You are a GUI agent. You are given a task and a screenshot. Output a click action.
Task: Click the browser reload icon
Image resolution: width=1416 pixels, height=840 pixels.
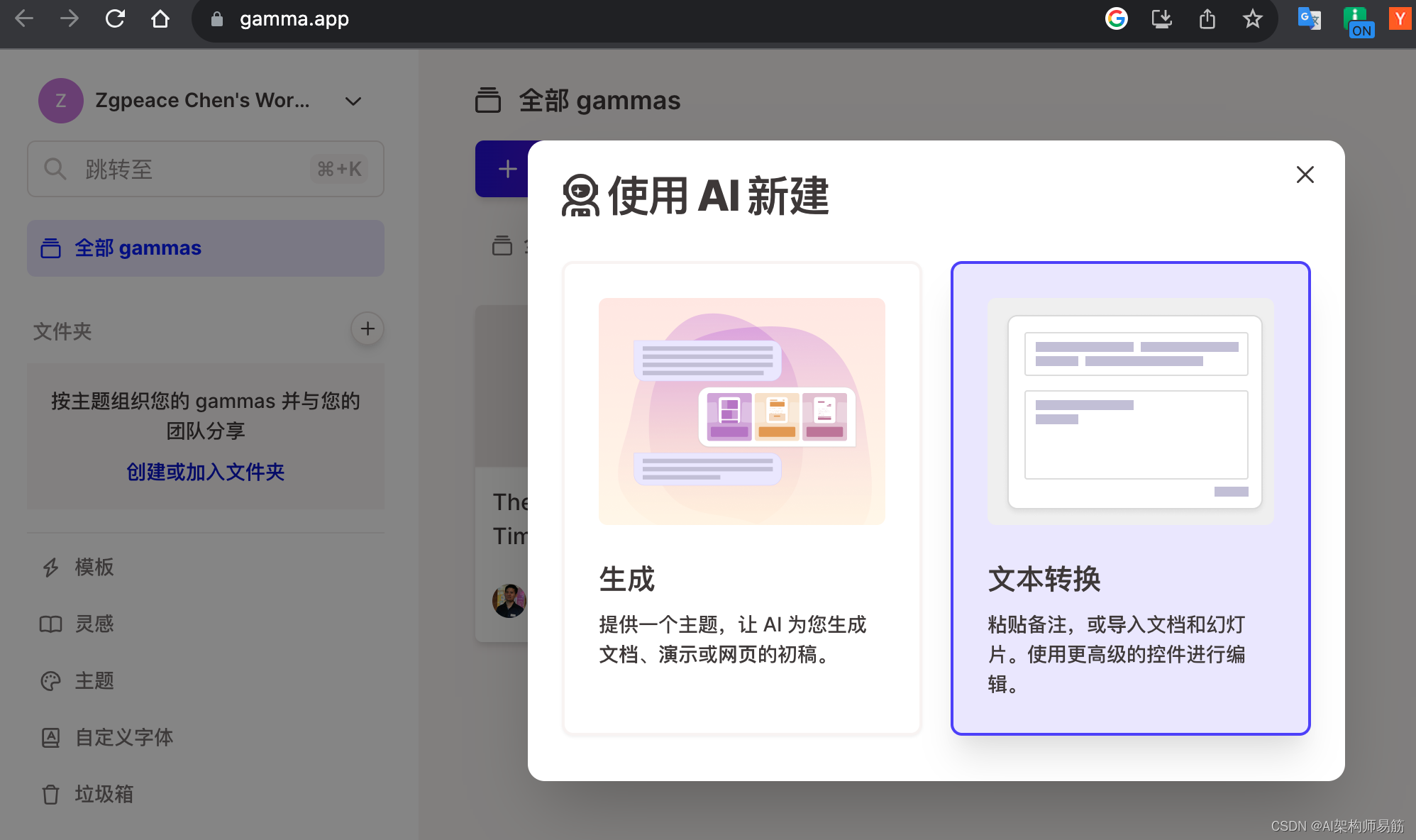[115, 19]
